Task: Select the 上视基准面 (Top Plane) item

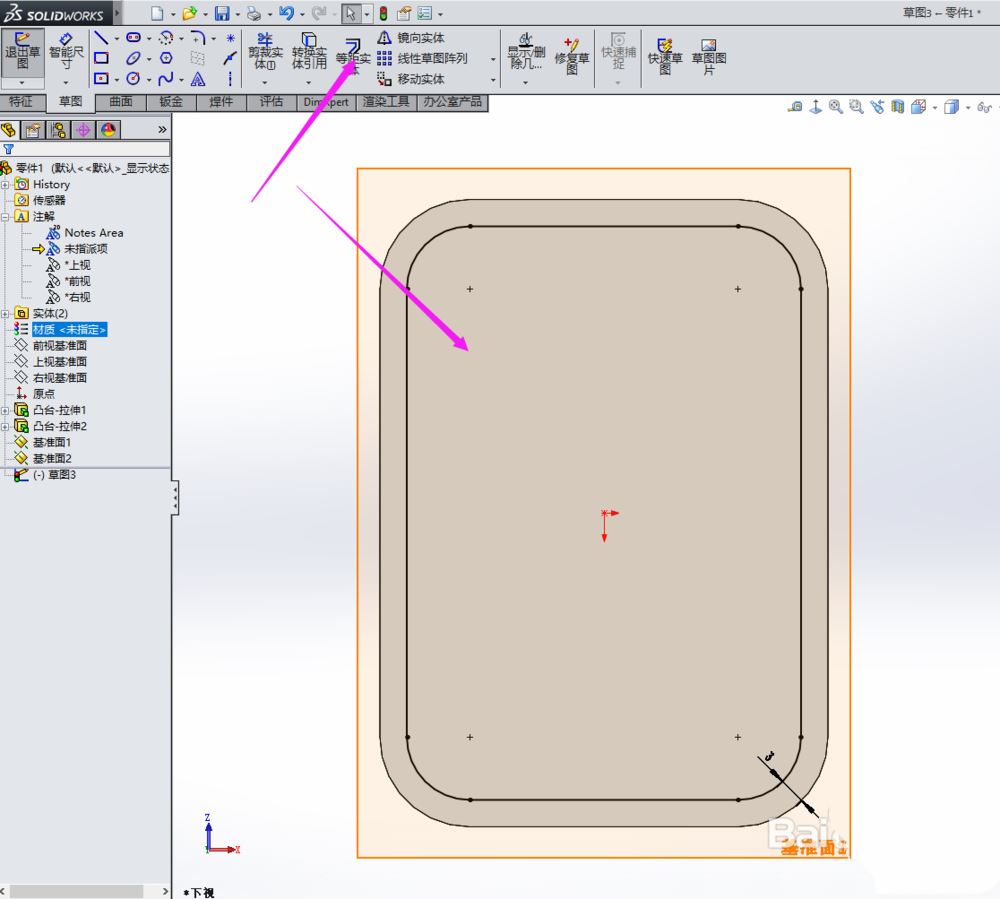Action: click(59, 362)
